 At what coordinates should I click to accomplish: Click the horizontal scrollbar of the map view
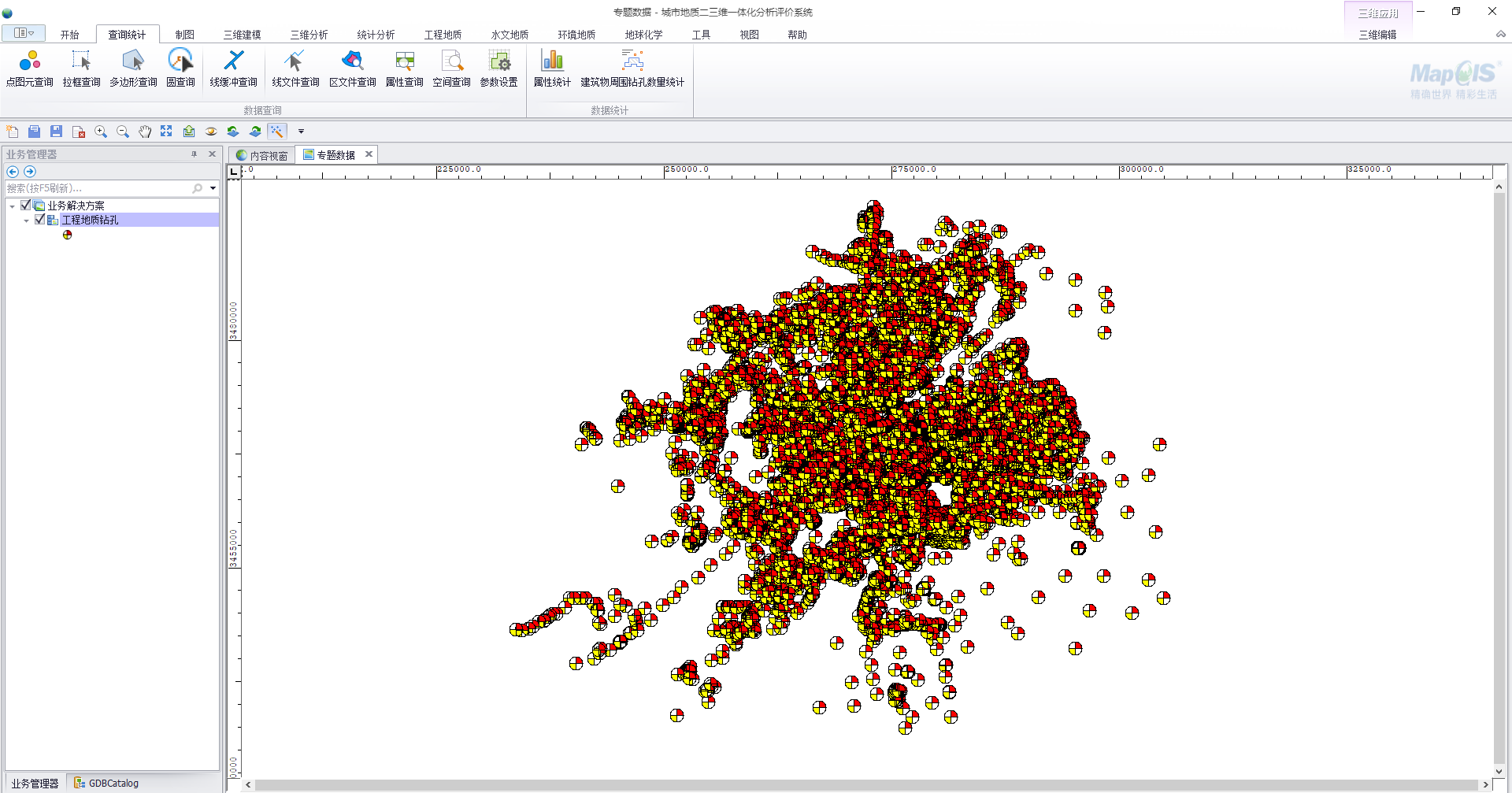pos(866,784)
